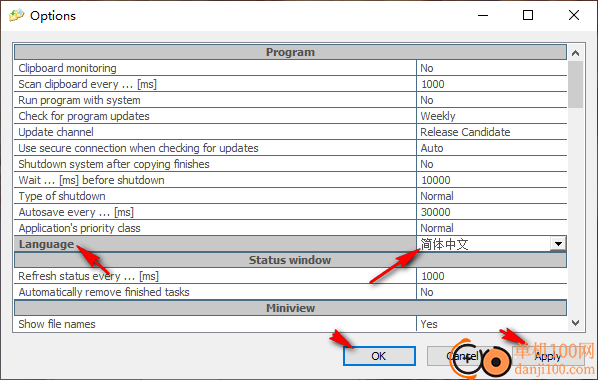598x380 pixels.
Task: Click the OK button
Action: coord(379,356)
